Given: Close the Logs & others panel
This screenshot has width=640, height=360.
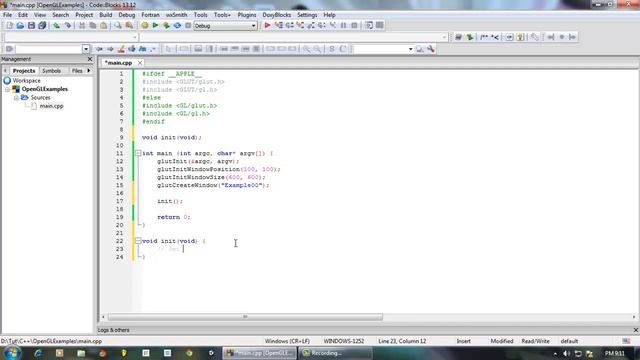Looking at the screenshot, I should (636, 330).
